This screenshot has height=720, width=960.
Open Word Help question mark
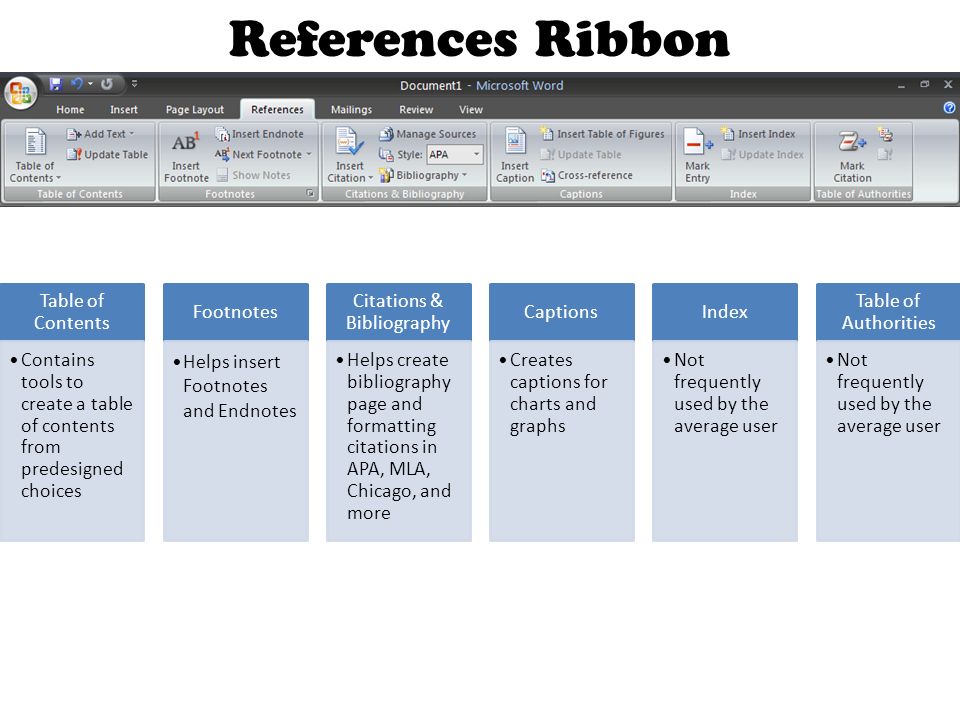949,108
